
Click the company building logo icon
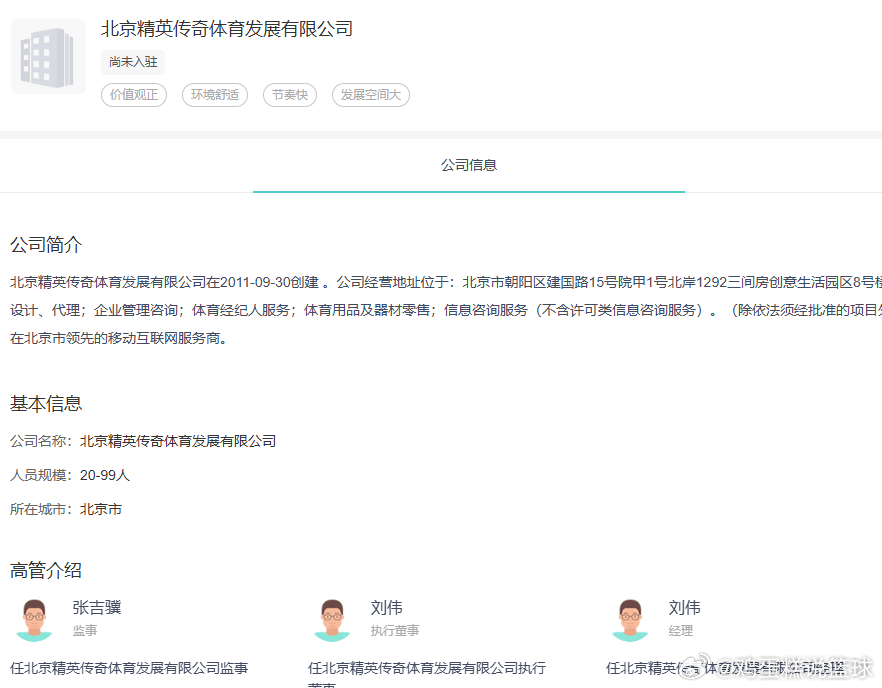[48, 56]
